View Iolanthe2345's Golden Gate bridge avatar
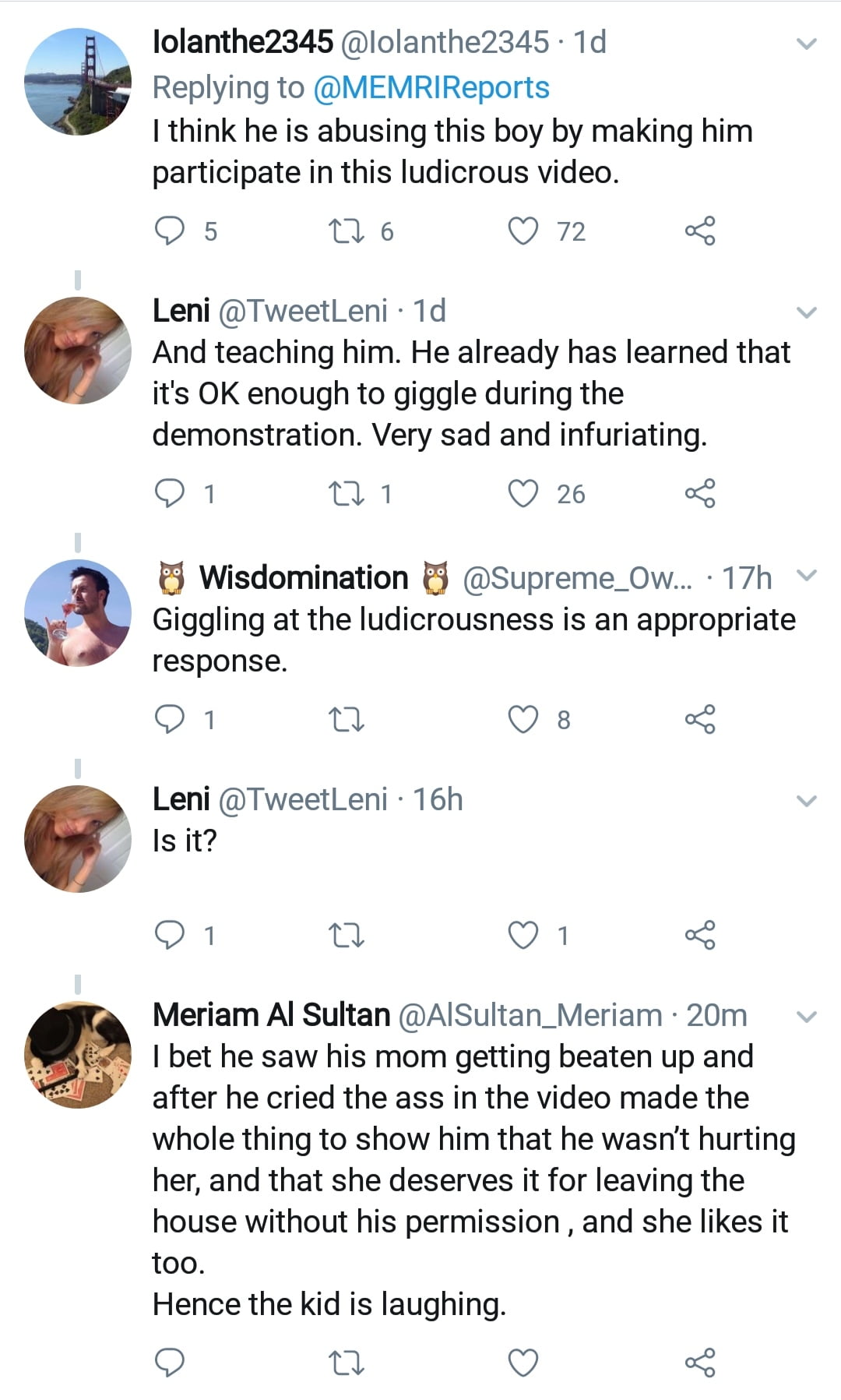This screenshot has width=841, height=1400. tap(78, 82)
